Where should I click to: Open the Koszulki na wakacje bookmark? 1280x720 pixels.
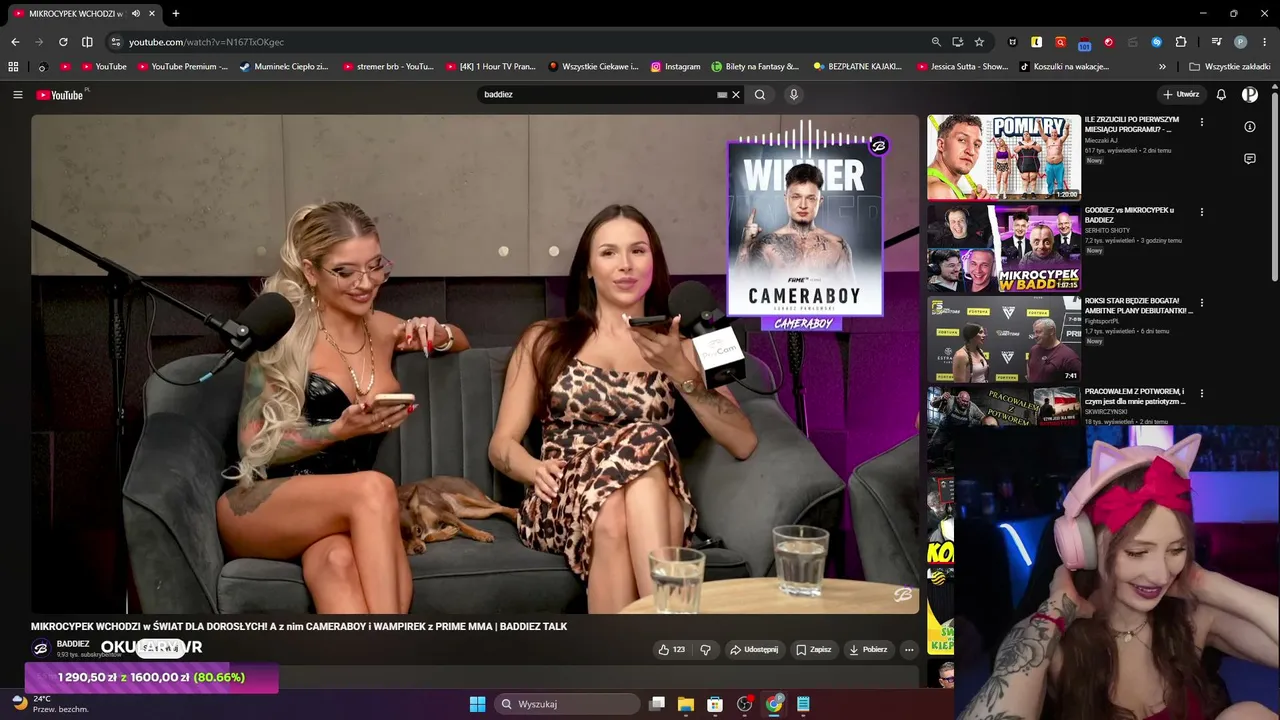tap(1064, 67)
